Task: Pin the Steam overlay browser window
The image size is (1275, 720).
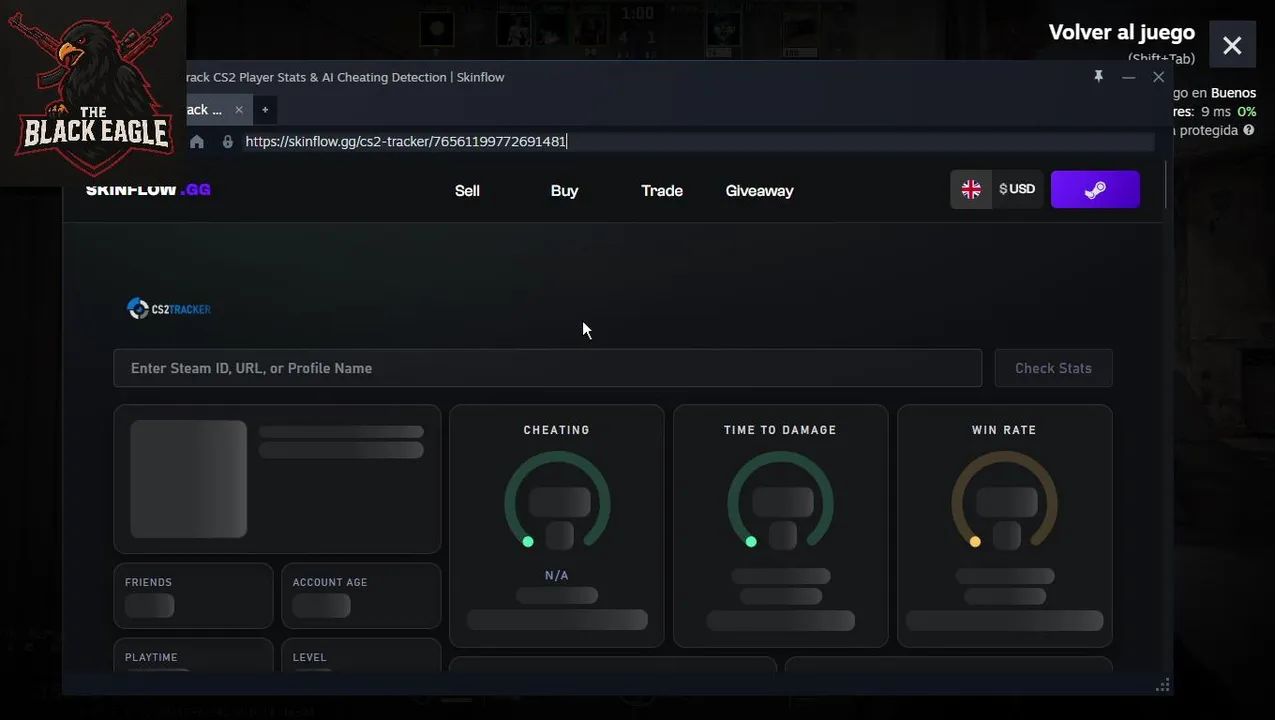Action: point(1098,77)
